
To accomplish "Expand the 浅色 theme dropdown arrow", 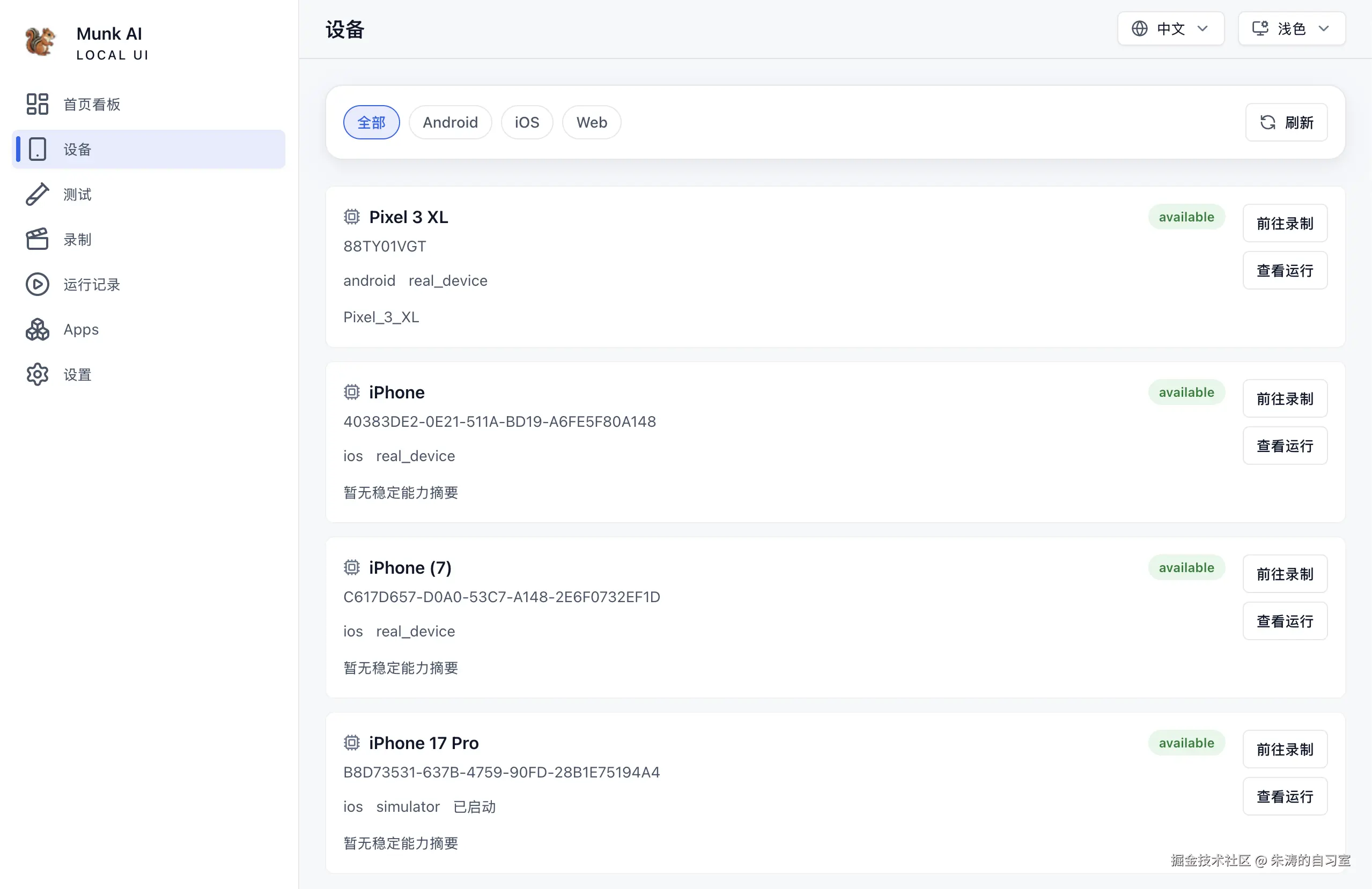I will 1324,29.
